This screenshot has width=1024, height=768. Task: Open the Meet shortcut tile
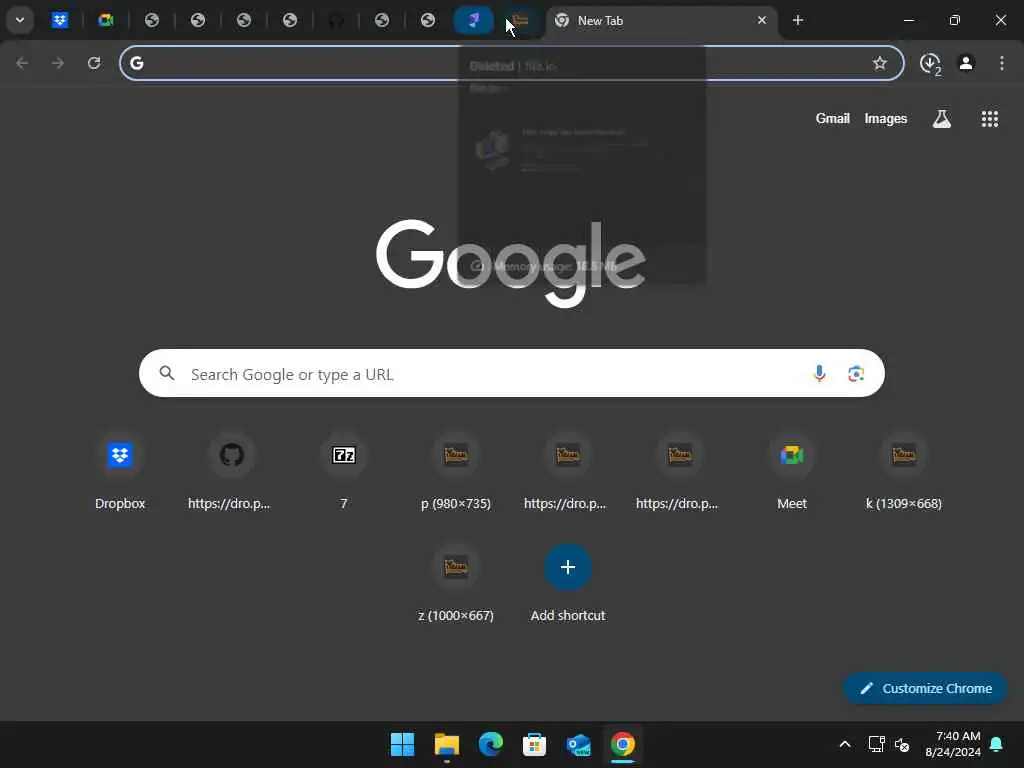(792, 470)
